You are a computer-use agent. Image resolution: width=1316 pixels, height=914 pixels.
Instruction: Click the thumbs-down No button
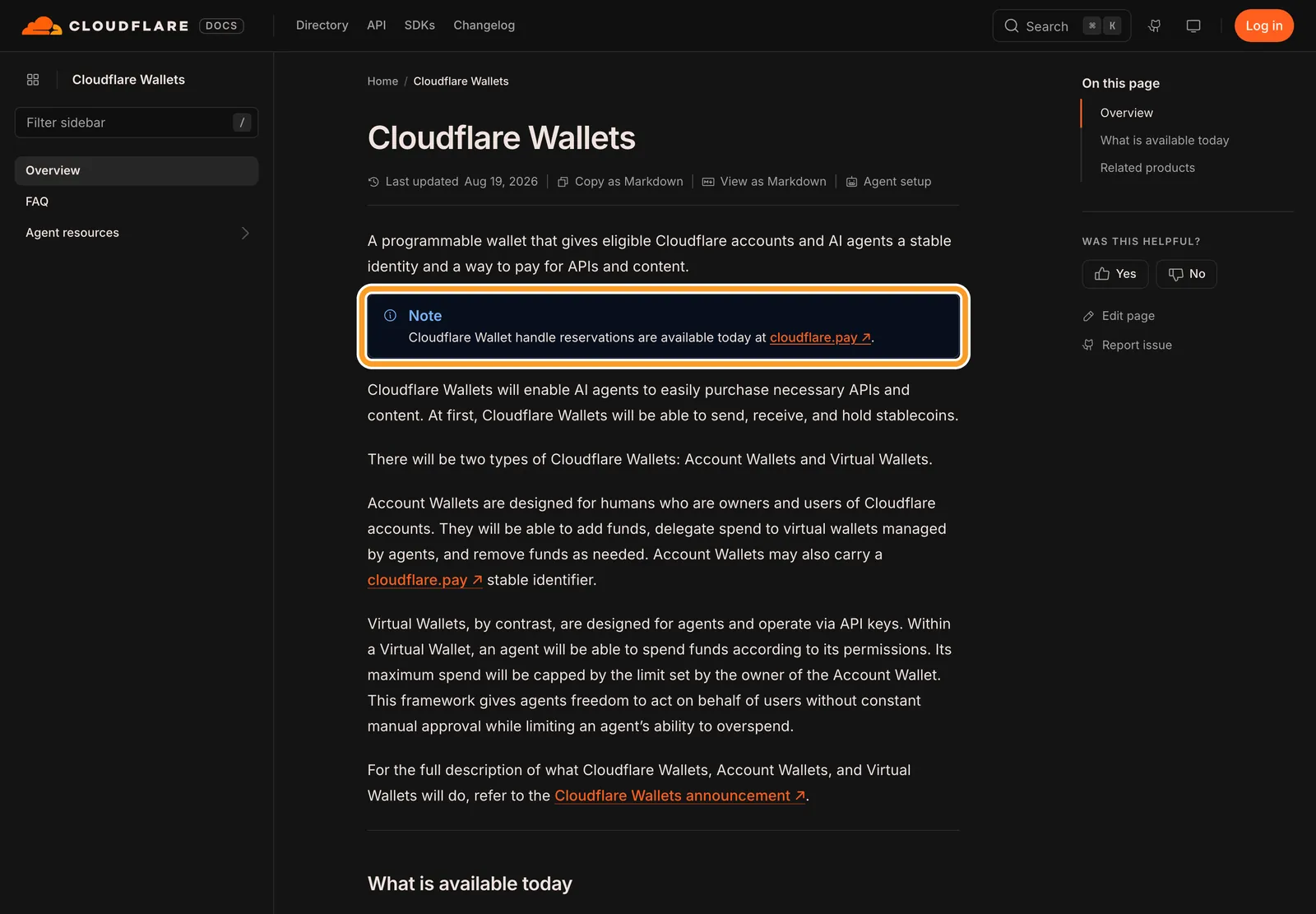pyautogui.click(x=1186, y=274)
